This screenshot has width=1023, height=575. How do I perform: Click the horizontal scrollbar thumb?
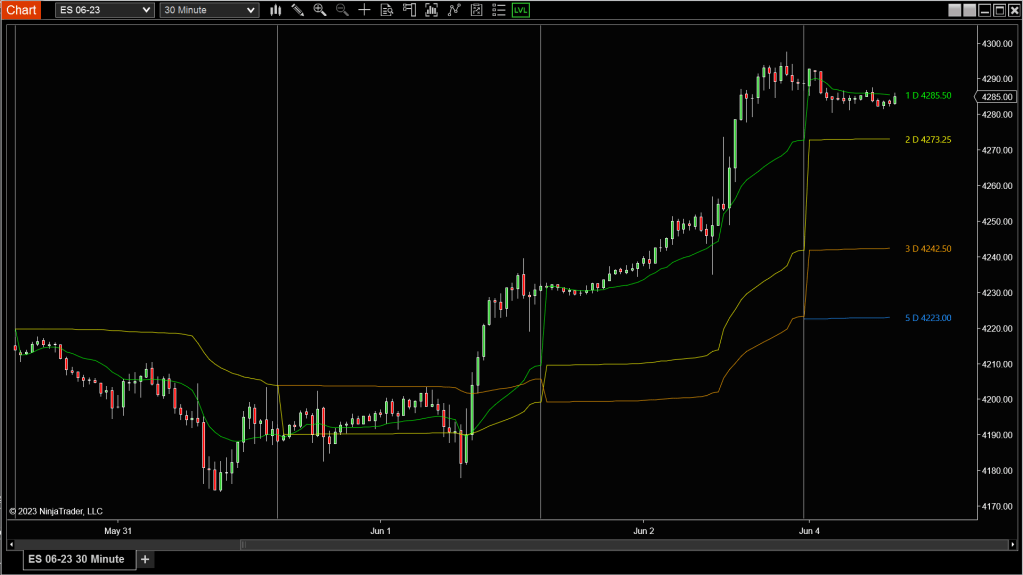(242, 544)
